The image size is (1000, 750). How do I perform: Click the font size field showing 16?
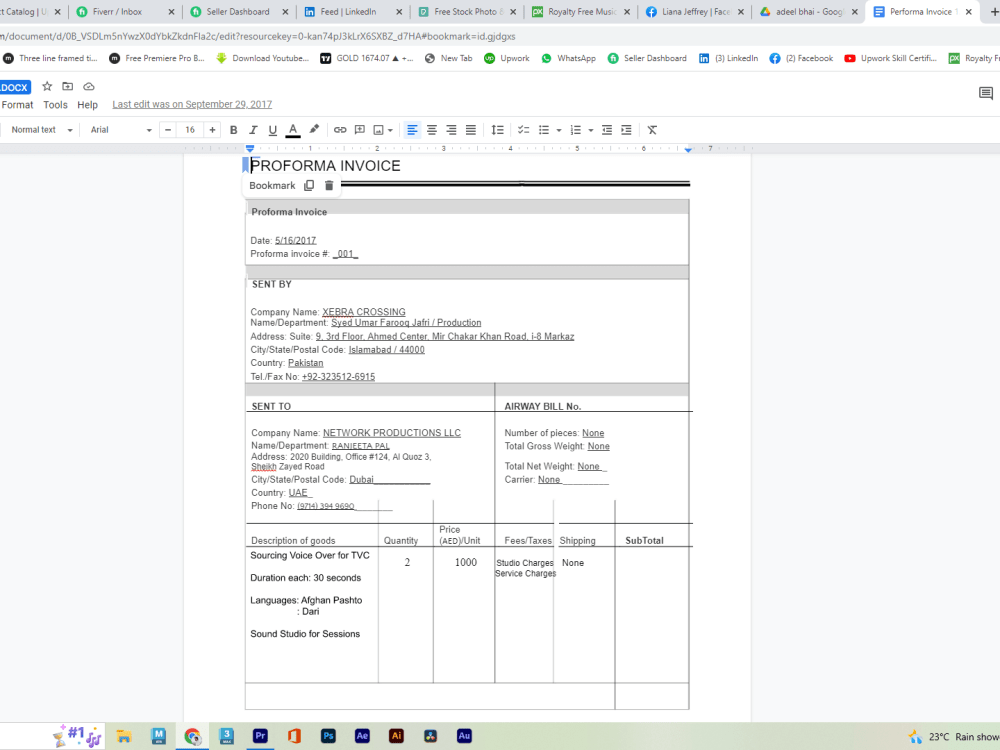tap(190, 130)
